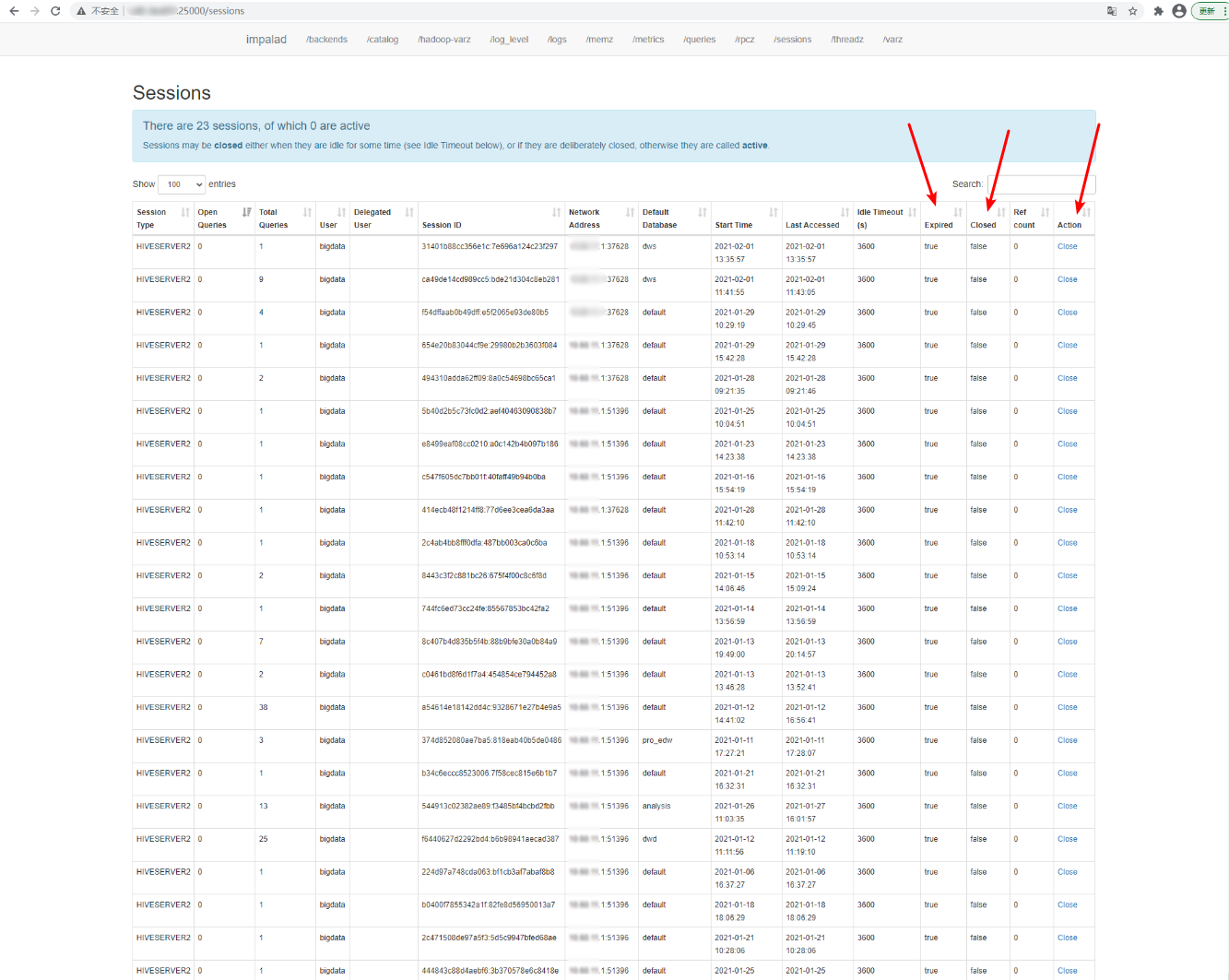Sort by Default Database column arrows
The height and width of the screenshot is (980, 1229).
click(703, 212)
